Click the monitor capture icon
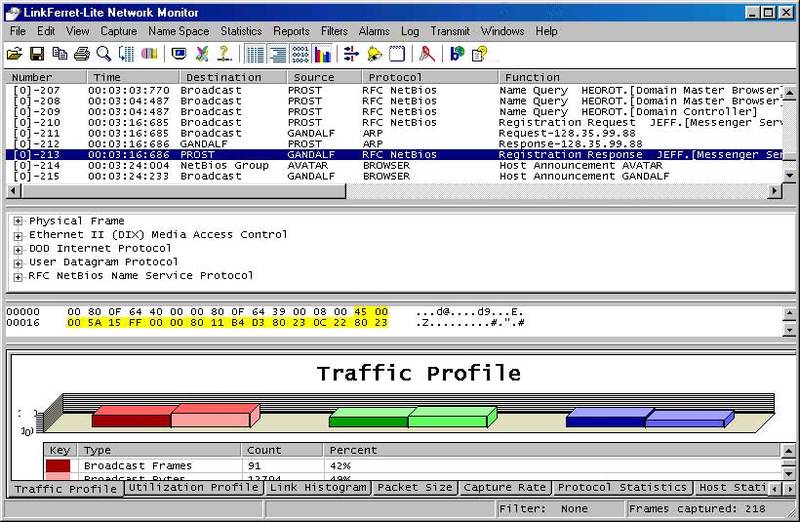 pos(179,54)
